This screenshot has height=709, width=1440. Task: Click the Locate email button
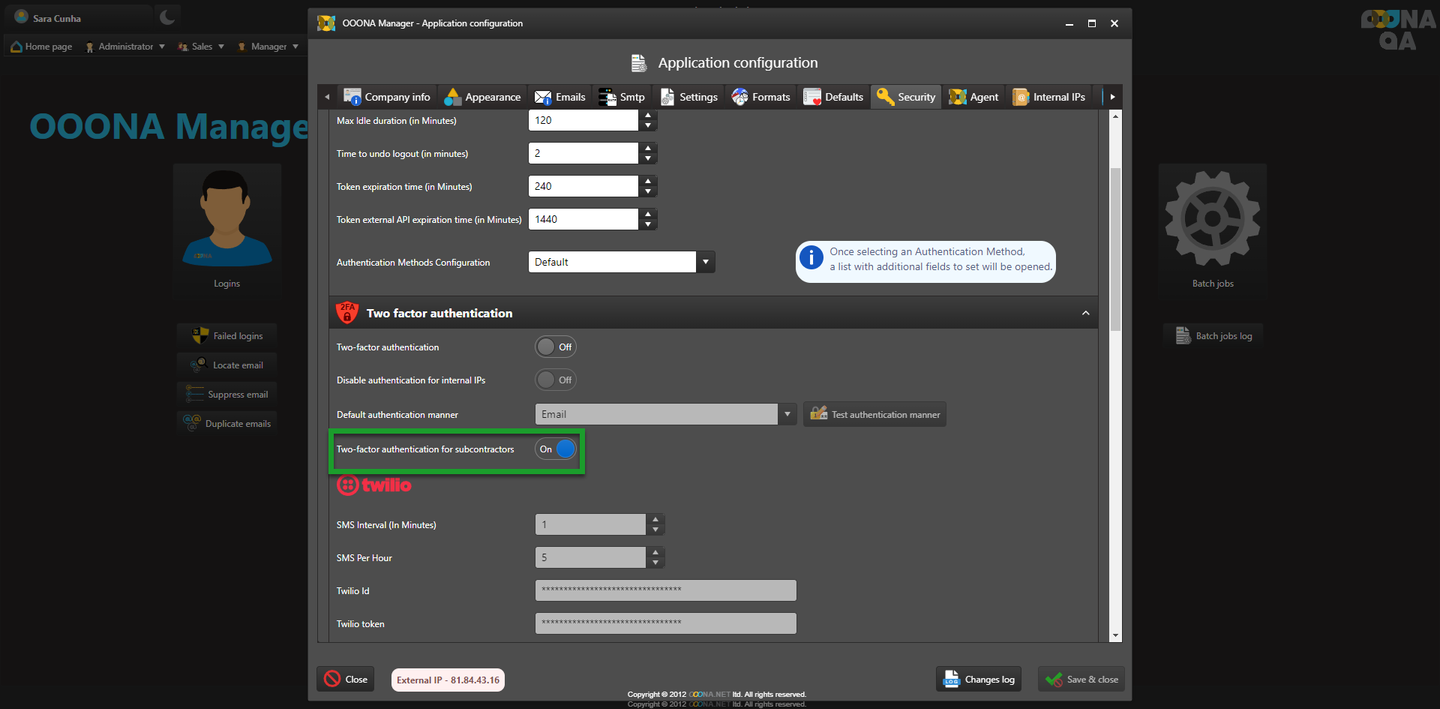[x=227, y=365]
